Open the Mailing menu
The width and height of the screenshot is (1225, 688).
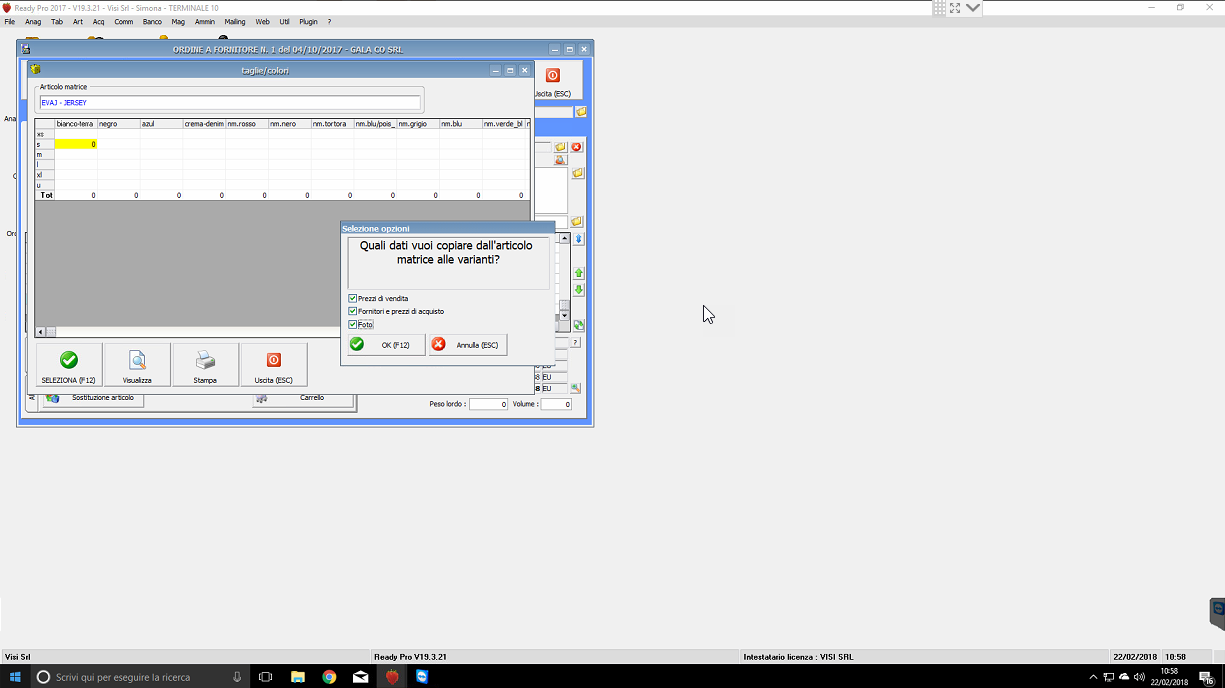235,21
